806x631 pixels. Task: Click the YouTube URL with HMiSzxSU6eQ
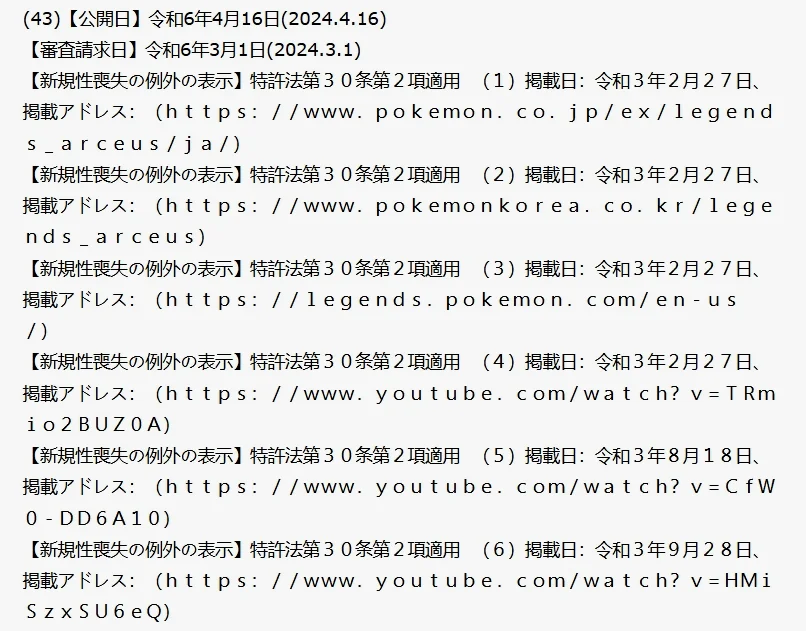[400, 596]
